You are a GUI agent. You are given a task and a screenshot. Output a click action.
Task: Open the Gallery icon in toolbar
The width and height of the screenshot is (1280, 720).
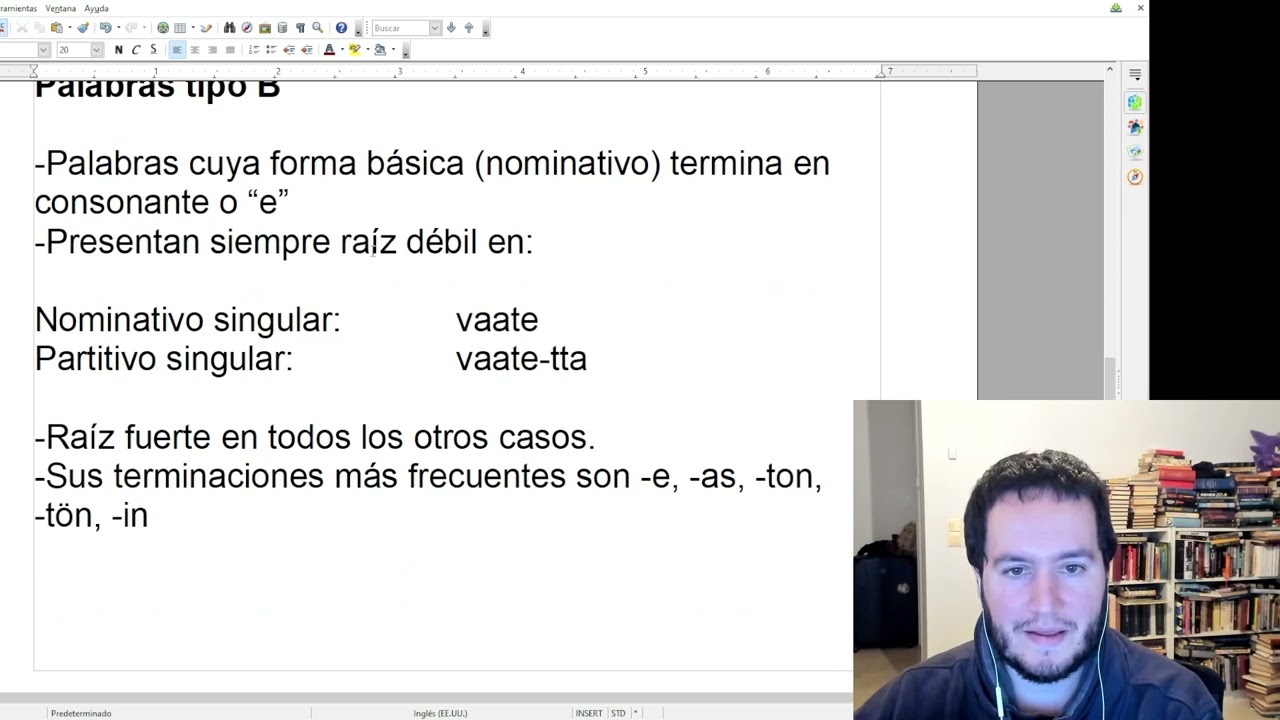pyautogui.click(x=265, y=28)
